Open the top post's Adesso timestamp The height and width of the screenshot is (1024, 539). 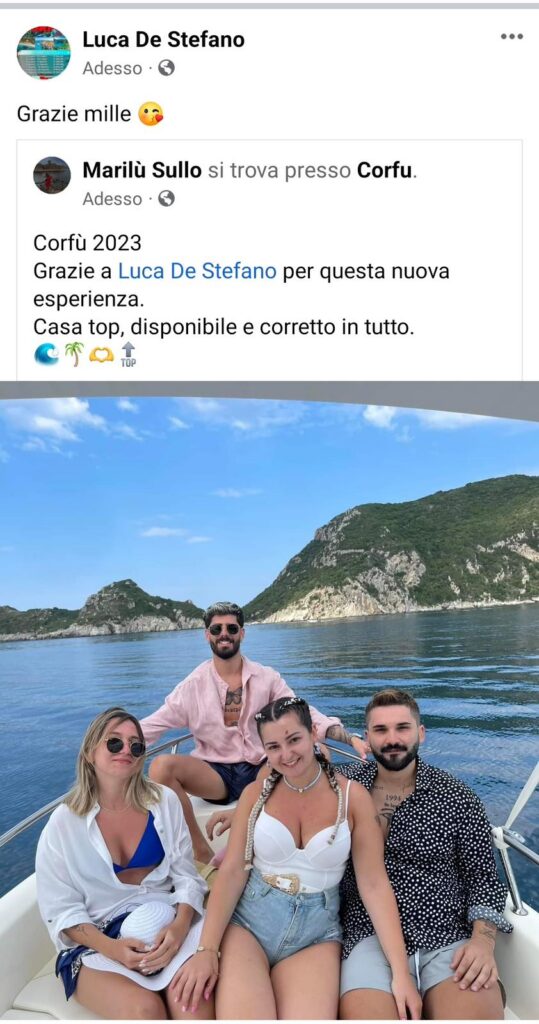click(x=112, y=69)
